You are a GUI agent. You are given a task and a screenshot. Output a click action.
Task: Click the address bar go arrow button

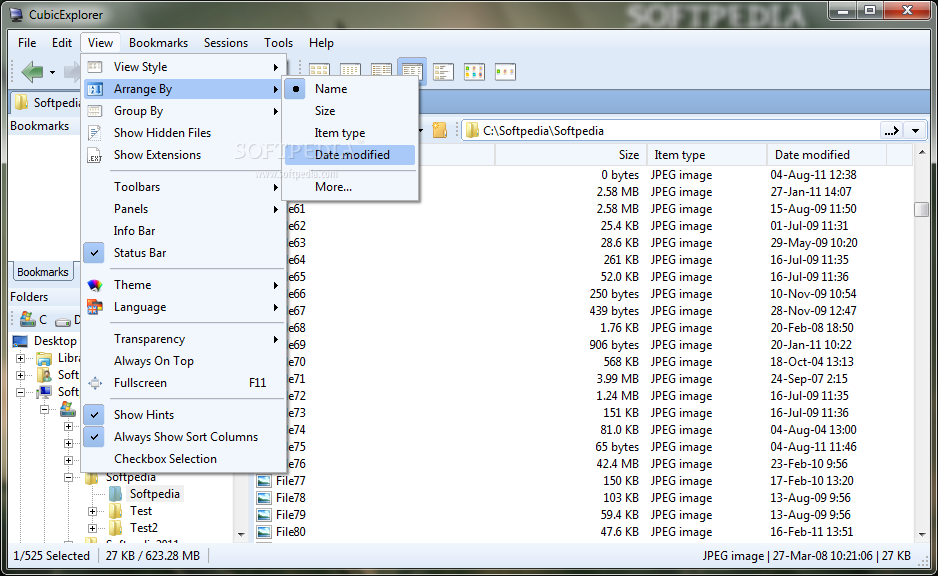(x=892, y=130)
